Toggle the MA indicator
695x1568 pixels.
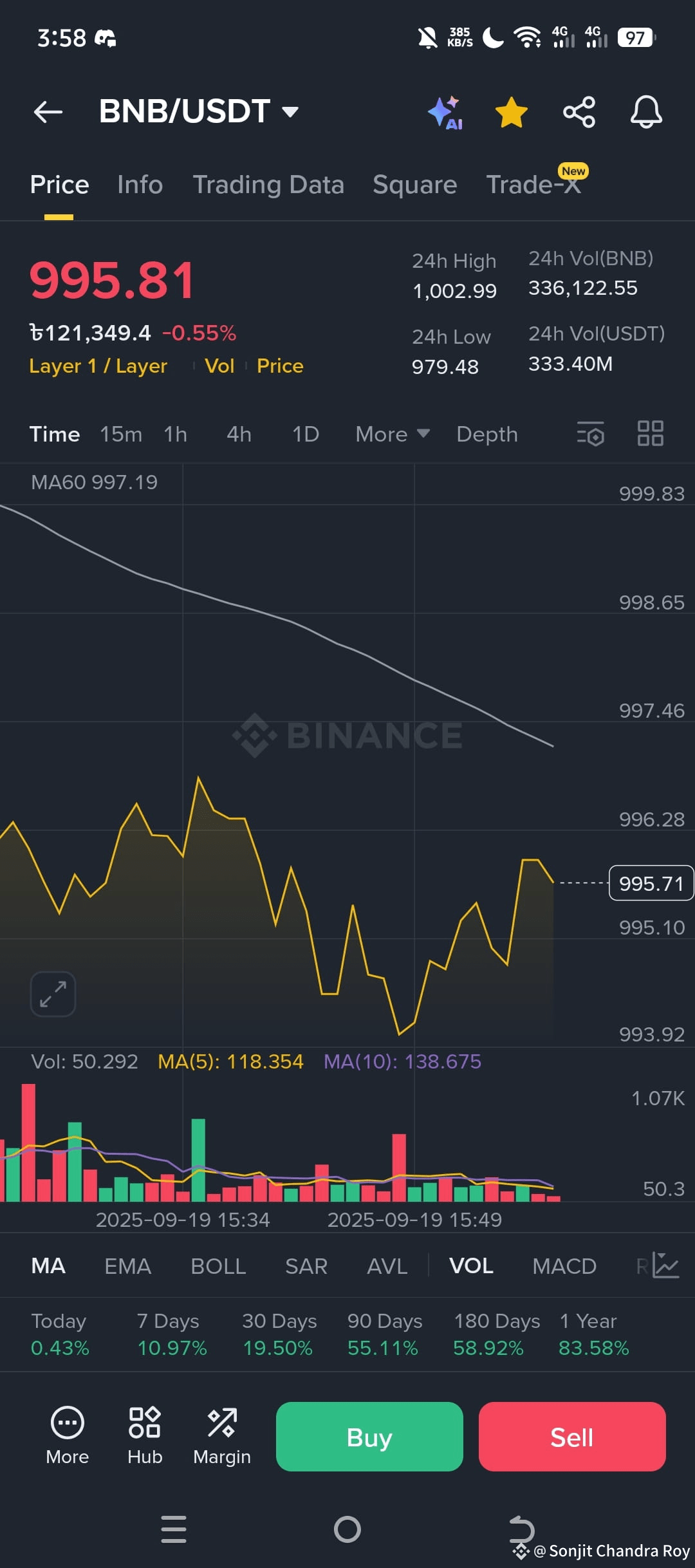pyautogui.click(x=48, y=1266)
